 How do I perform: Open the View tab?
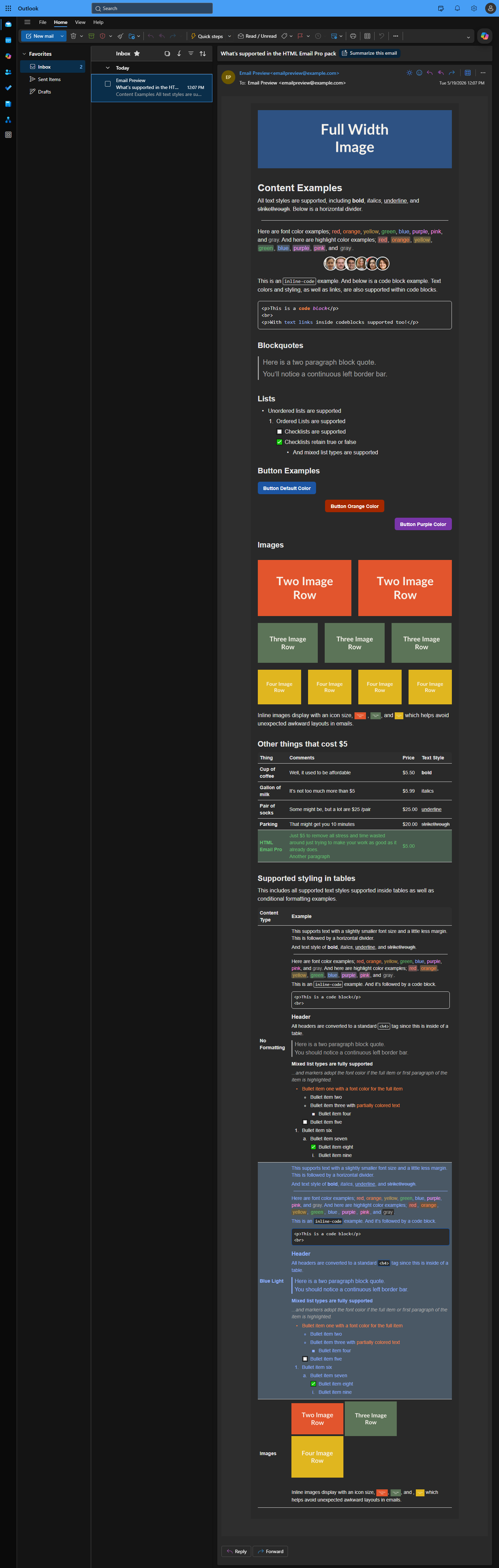[x=80, y=23]
